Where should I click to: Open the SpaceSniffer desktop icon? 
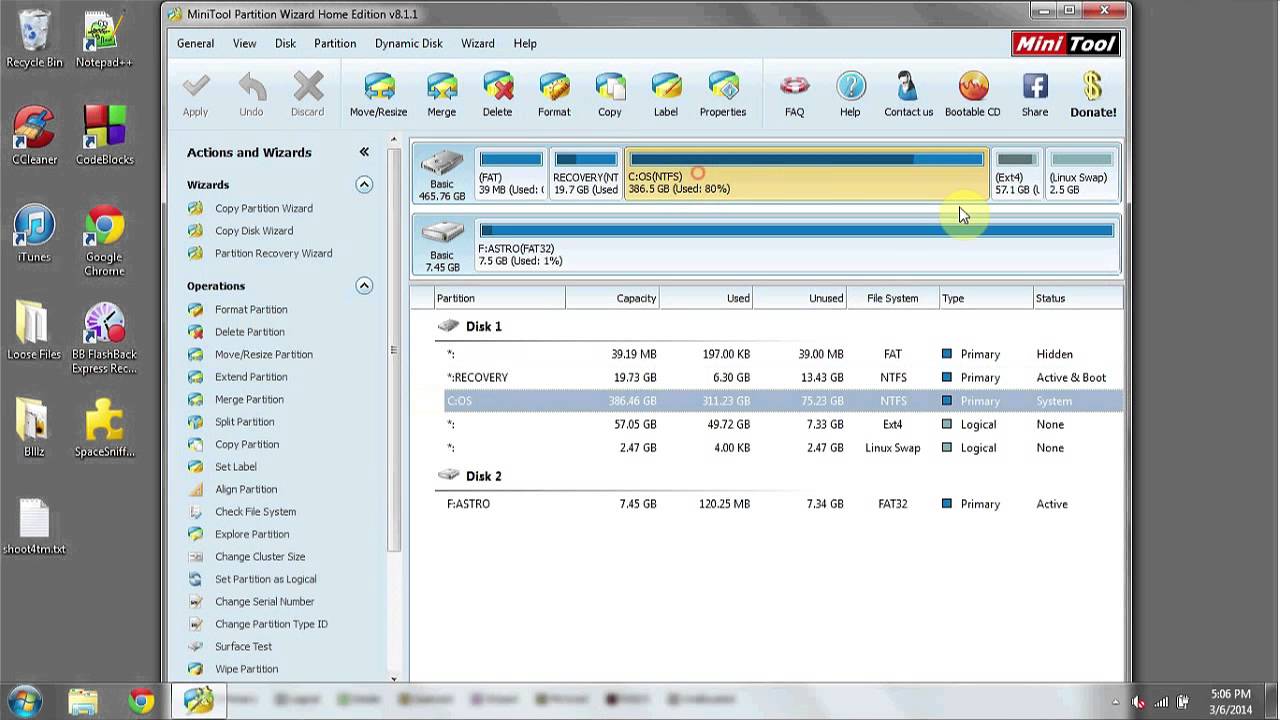(x=104, y=427)
